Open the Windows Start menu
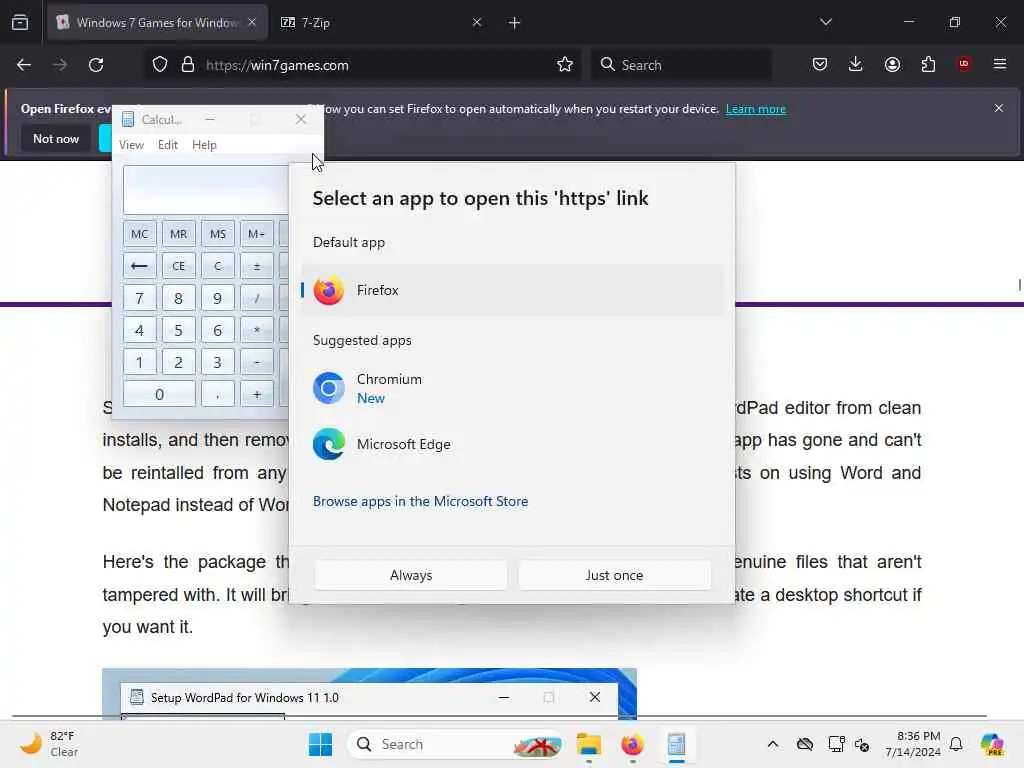This screenshot has width=1024, height=768. click(320, 744)
